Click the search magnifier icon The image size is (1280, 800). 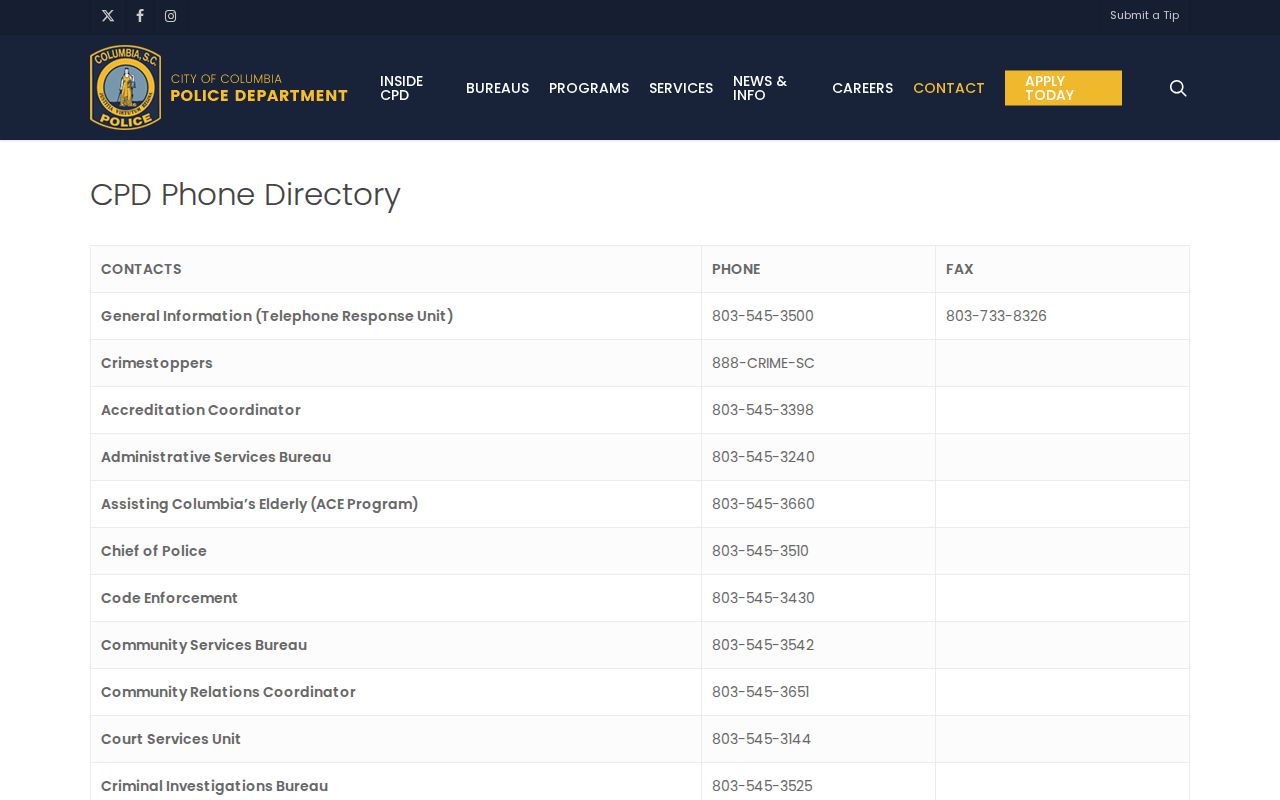pos(1178,88)
